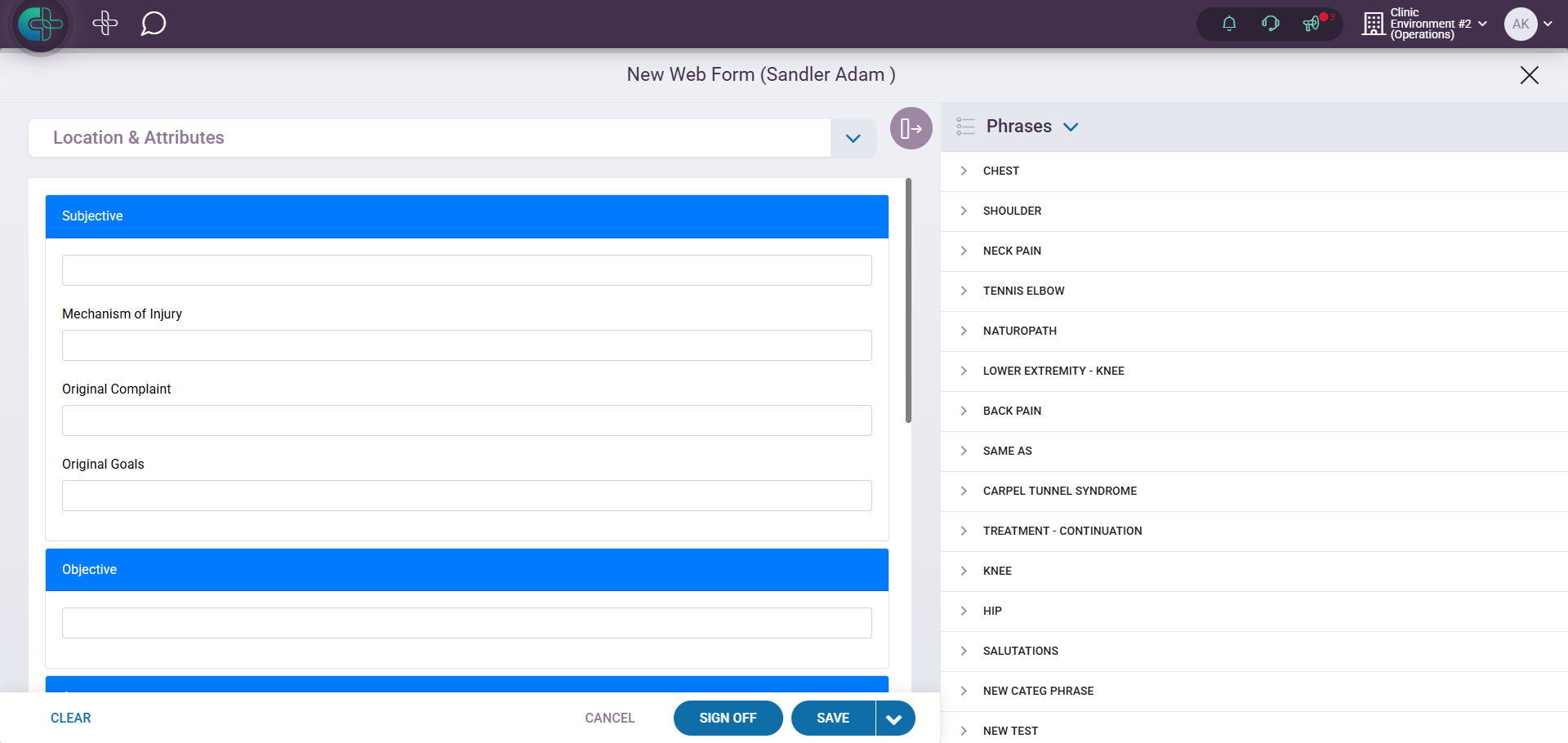Open the Save options dropdown arrow
Image resolution: width=1568 pixels, height=743 pixels.
tap(894, 719)
